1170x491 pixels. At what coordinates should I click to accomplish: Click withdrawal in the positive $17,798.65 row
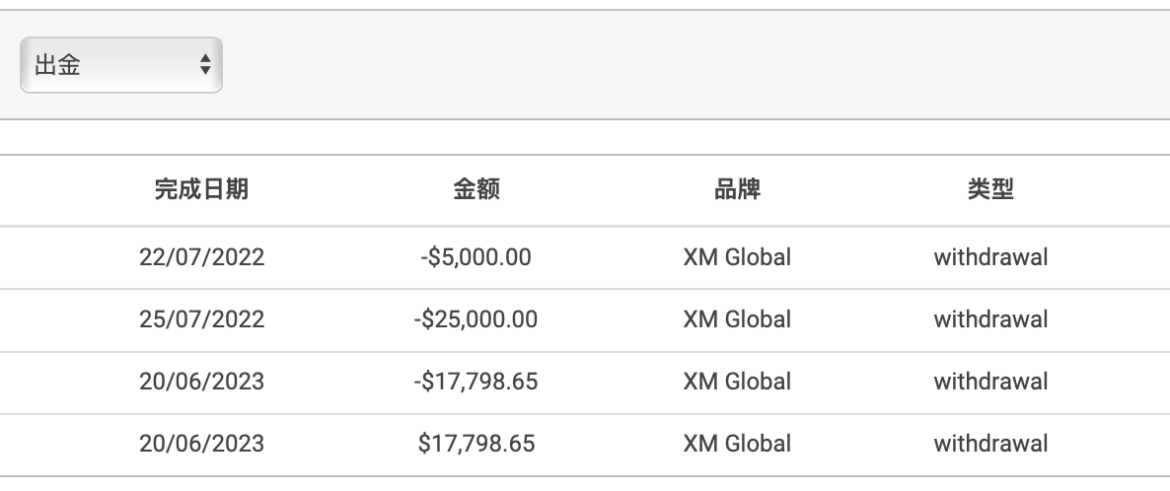point(991,443)
